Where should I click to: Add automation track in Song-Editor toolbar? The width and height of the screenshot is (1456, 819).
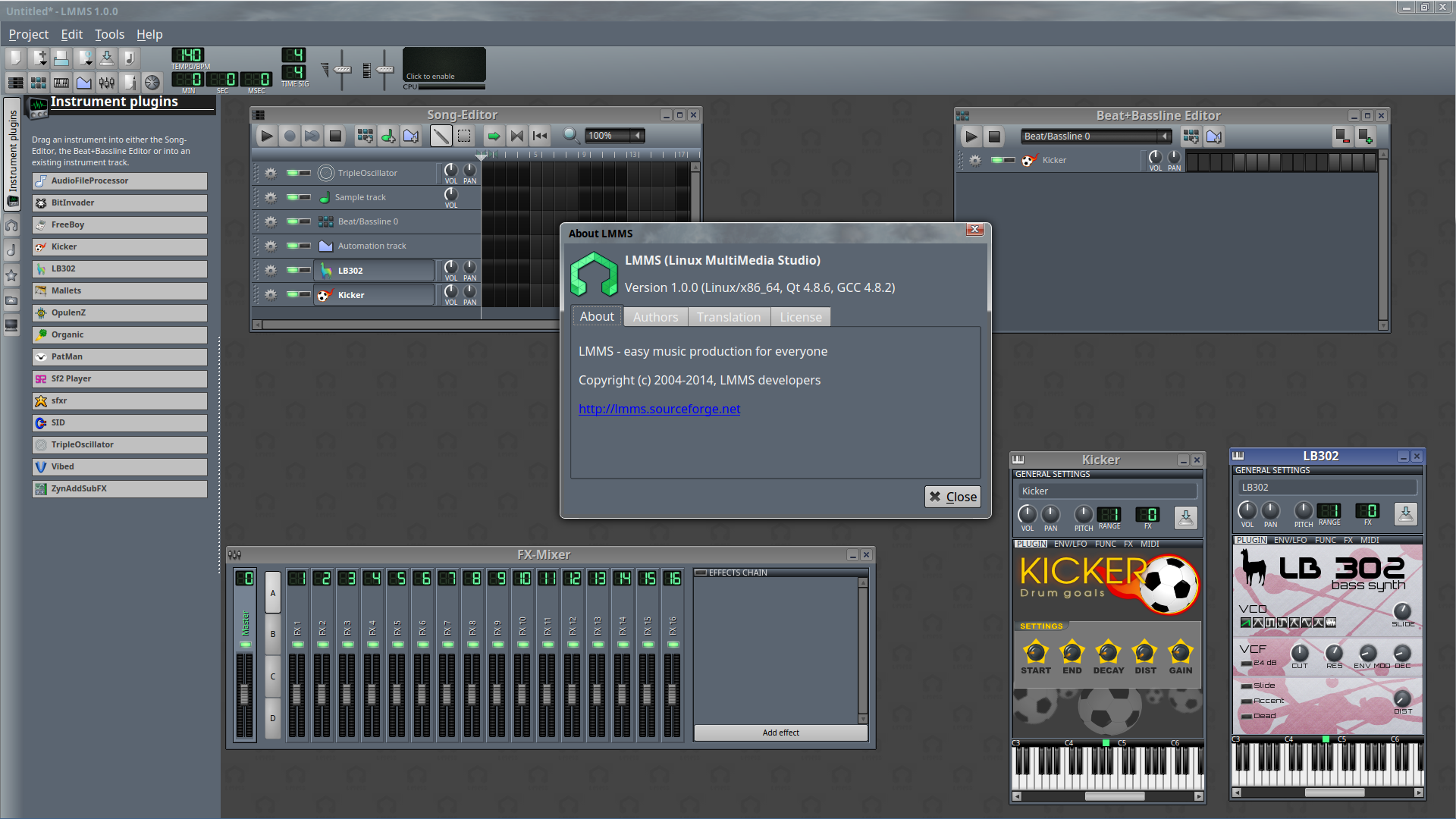coord(411,136)
